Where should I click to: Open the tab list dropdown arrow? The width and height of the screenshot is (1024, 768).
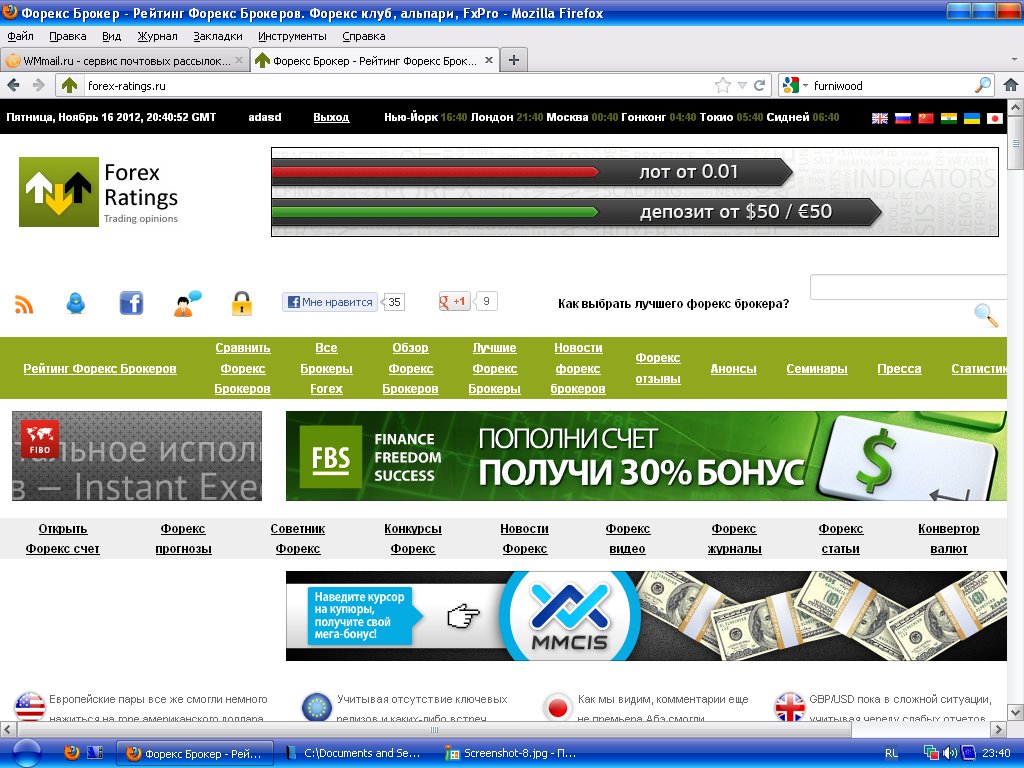click(1014, 59)
